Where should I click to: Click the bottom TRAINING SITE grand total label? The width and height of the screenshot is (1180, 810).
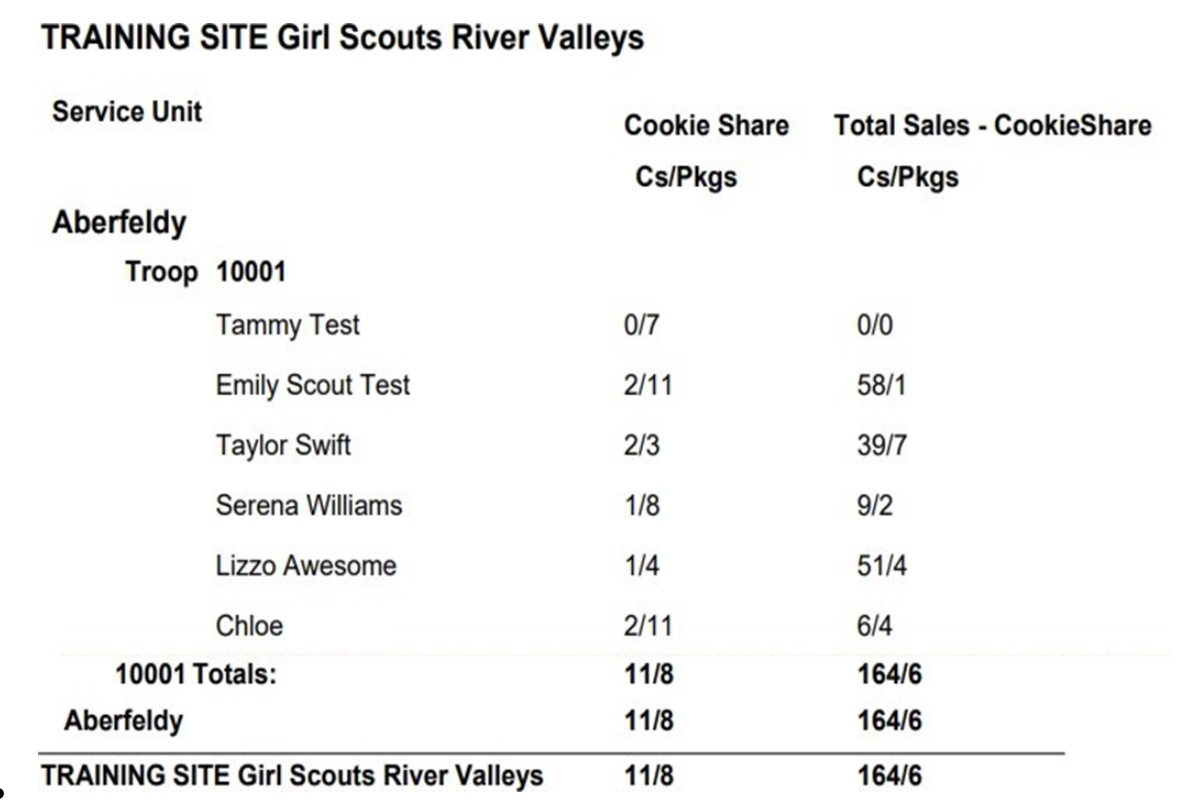[292, 775]
